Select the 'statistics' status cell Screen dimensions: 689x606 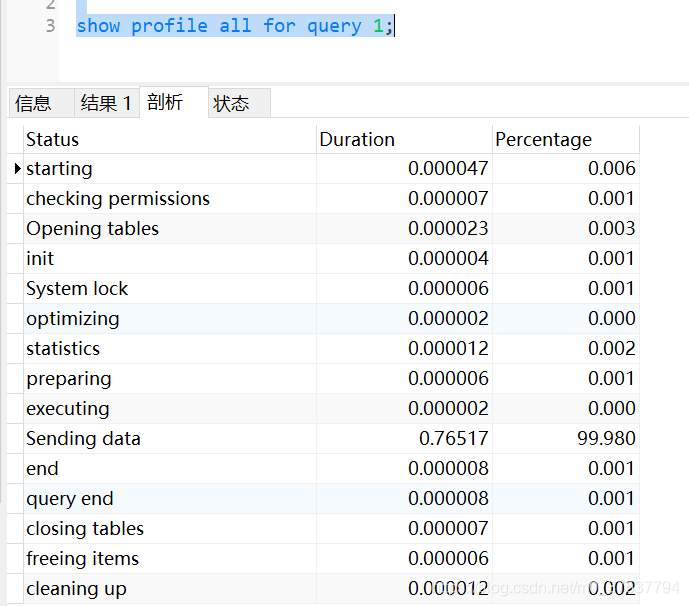(x=170, y=348)
